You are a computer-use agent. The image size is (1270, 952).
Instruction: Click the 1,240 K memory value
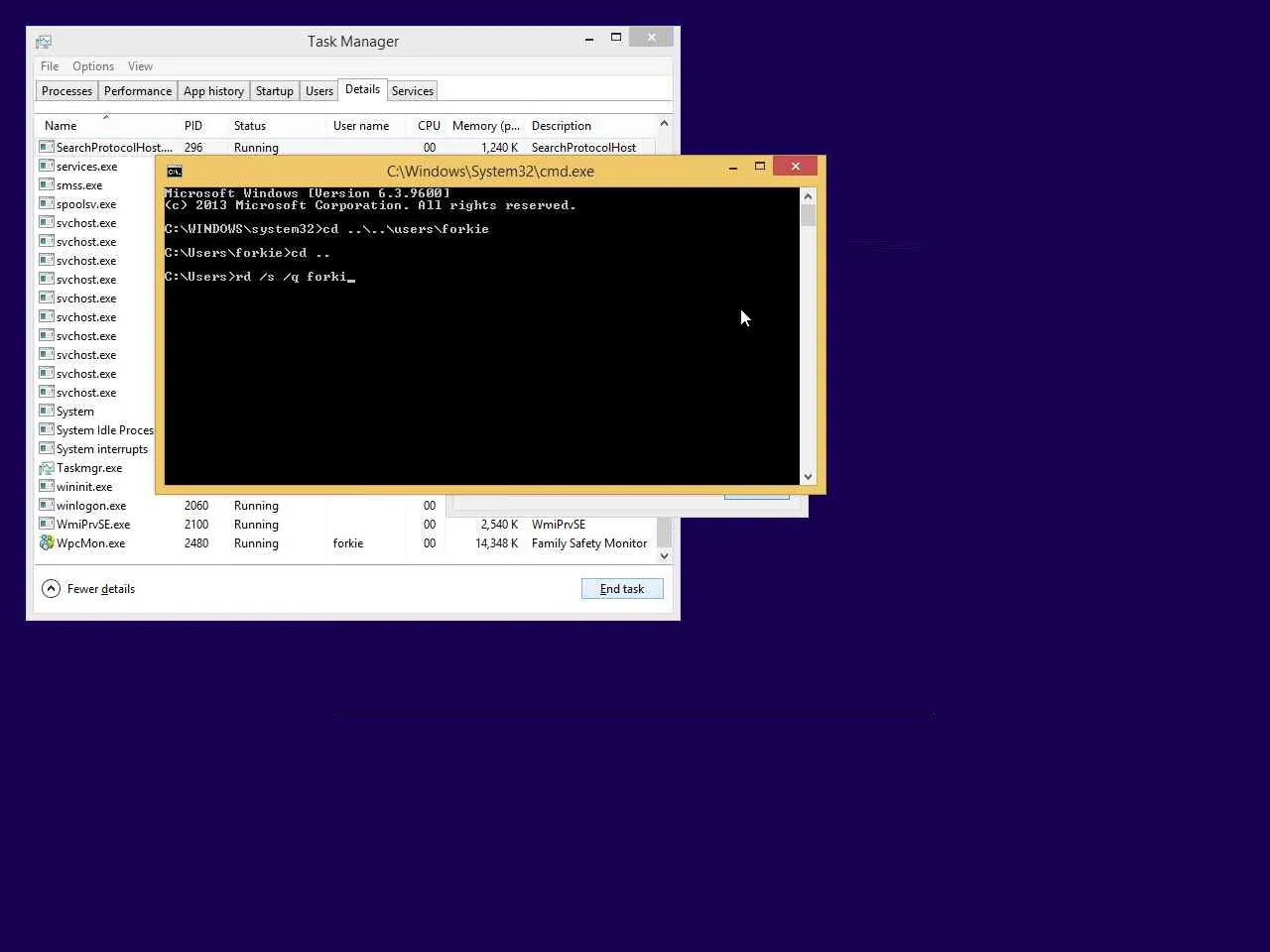click(x=500, y=148)
